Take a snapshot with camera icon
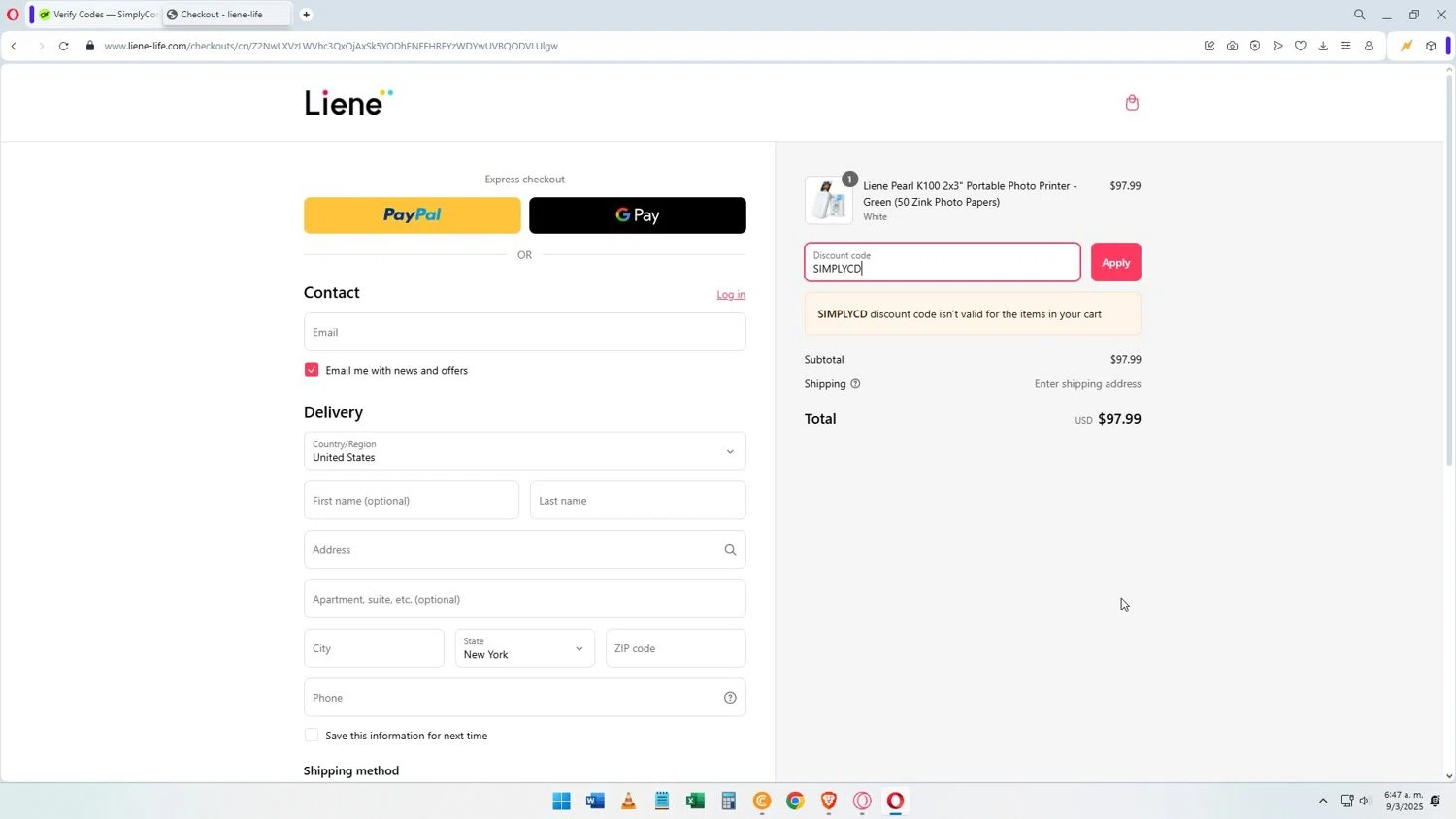This screenshot has width=1456, height=819. point(1232,46)
